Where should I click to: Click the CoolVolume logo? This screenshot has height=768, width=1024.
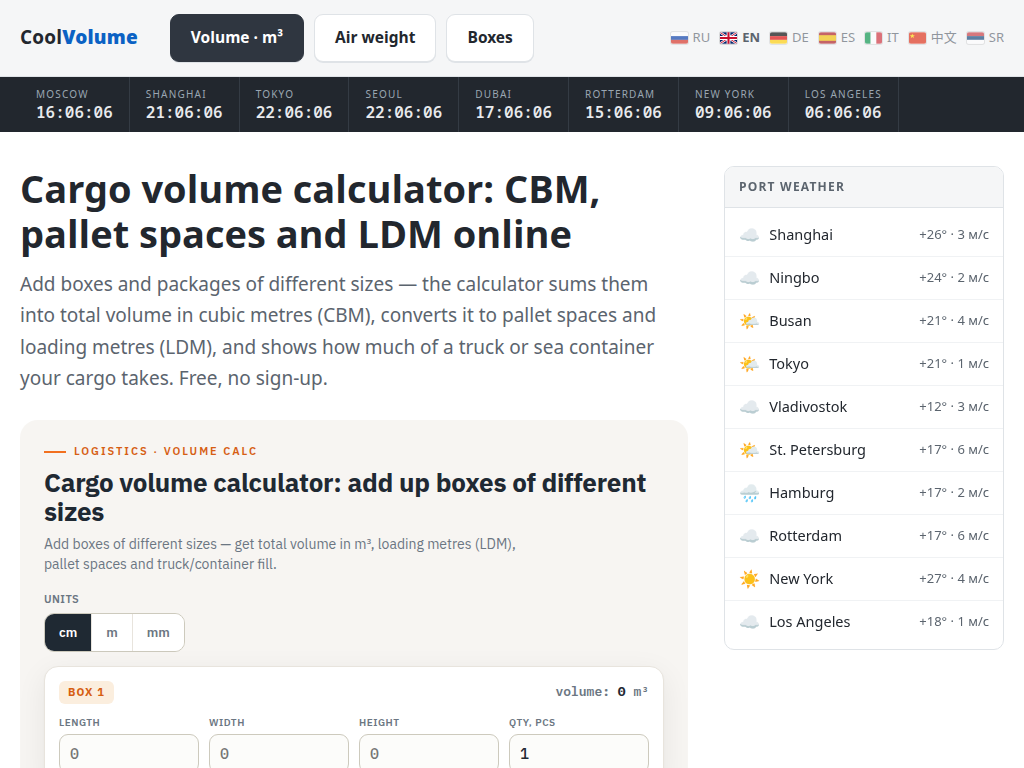(79, 37)
